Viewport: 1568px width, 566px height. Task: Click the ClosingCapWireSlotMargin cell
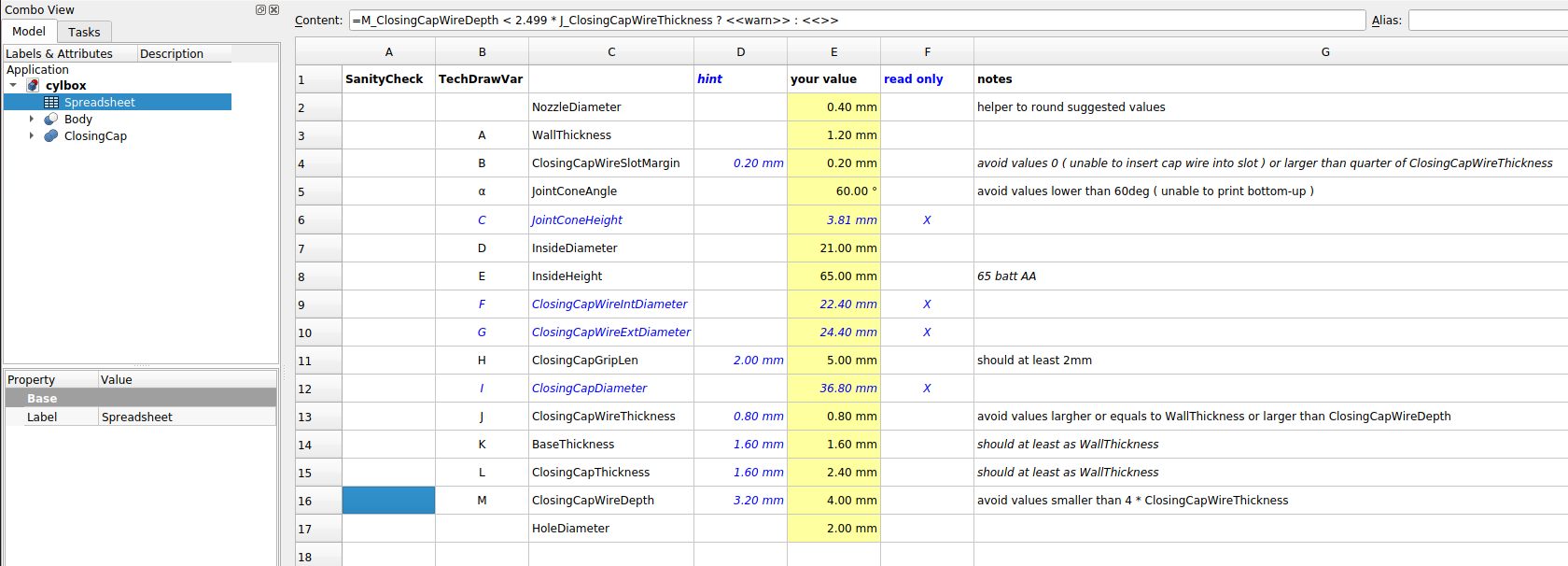click(611, 163)
